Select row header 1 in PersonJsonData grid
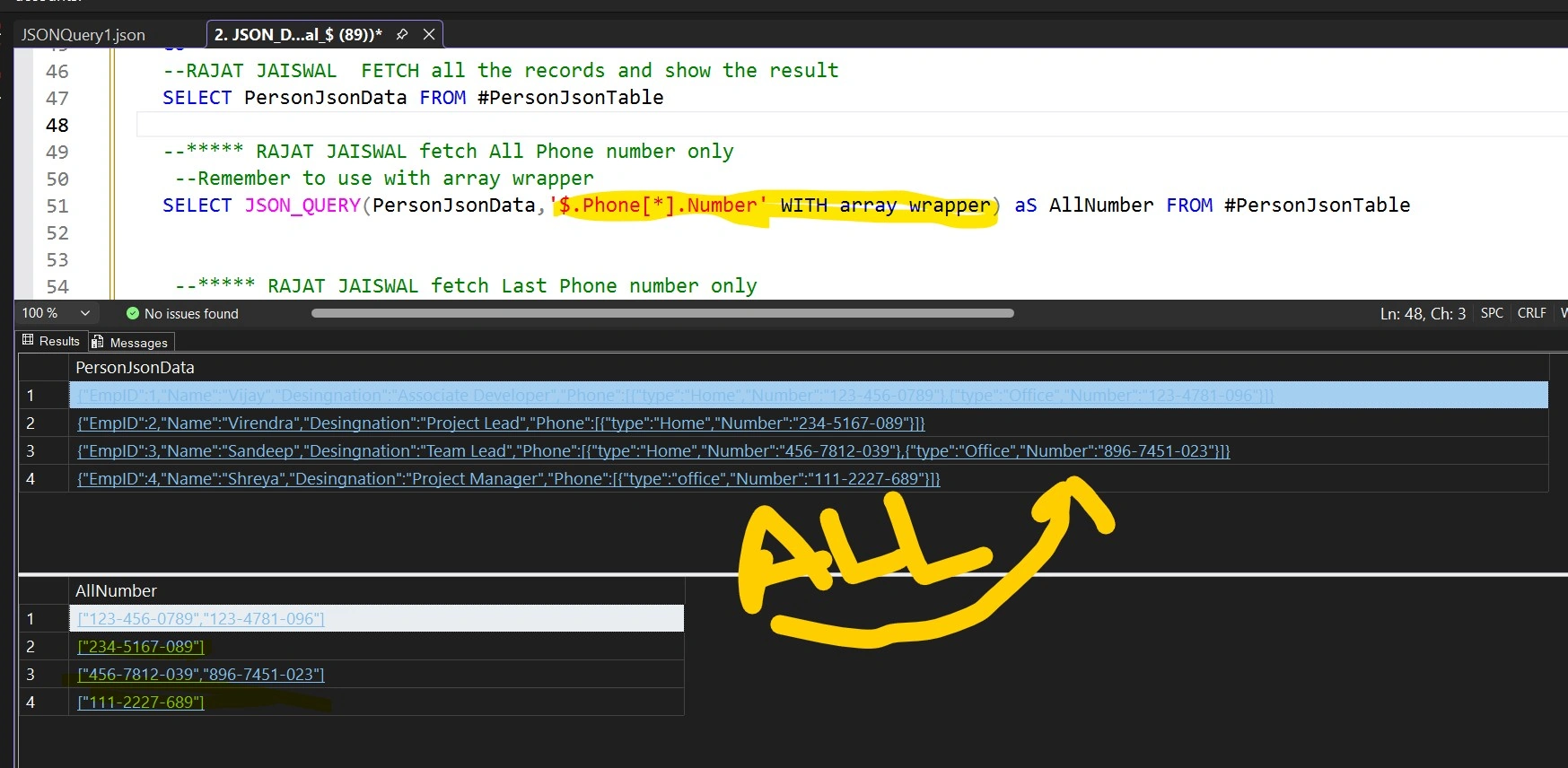The image size is (1568, 768). [x=43, y=396]
